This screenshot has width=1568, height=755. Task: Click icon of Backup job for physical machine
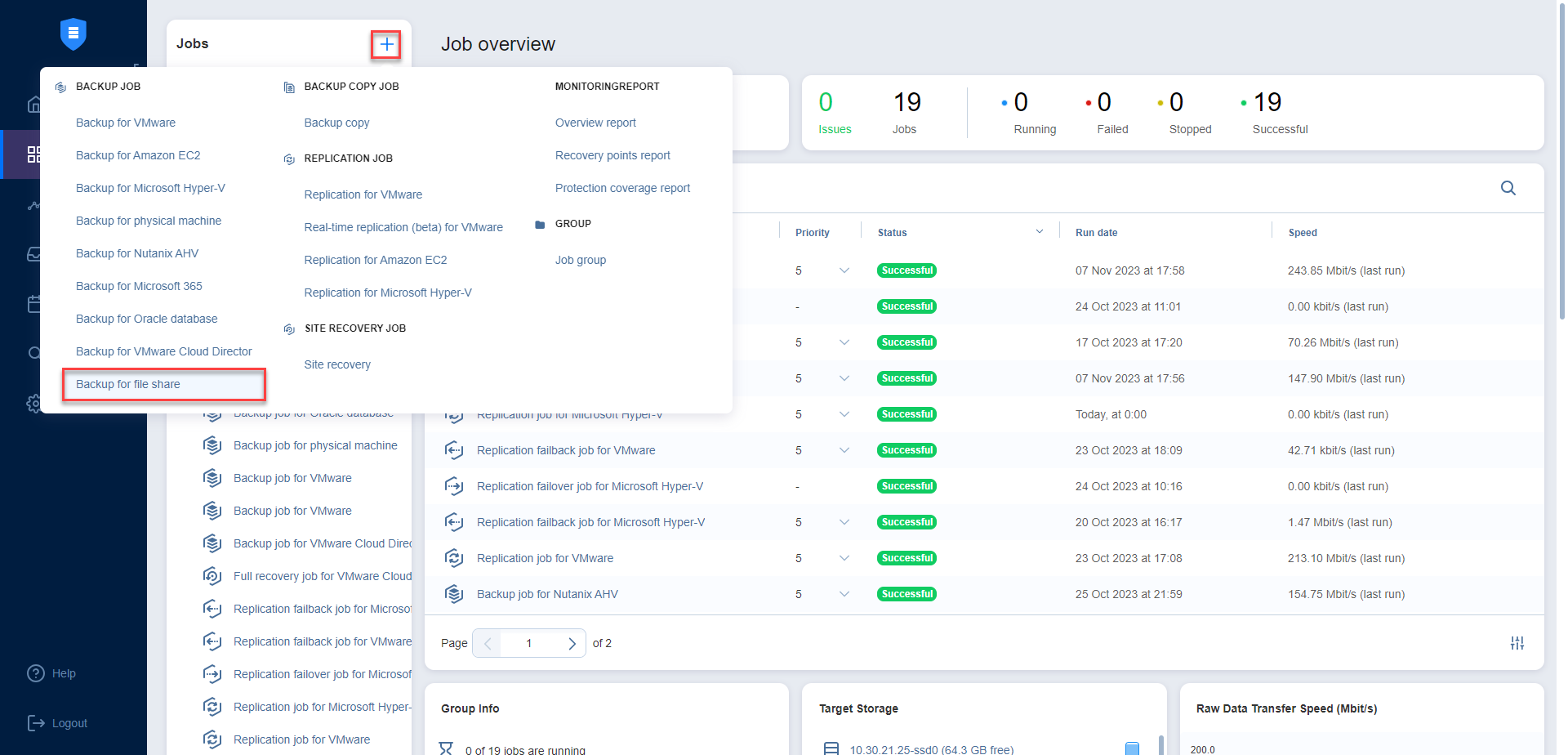coord(212,445)
